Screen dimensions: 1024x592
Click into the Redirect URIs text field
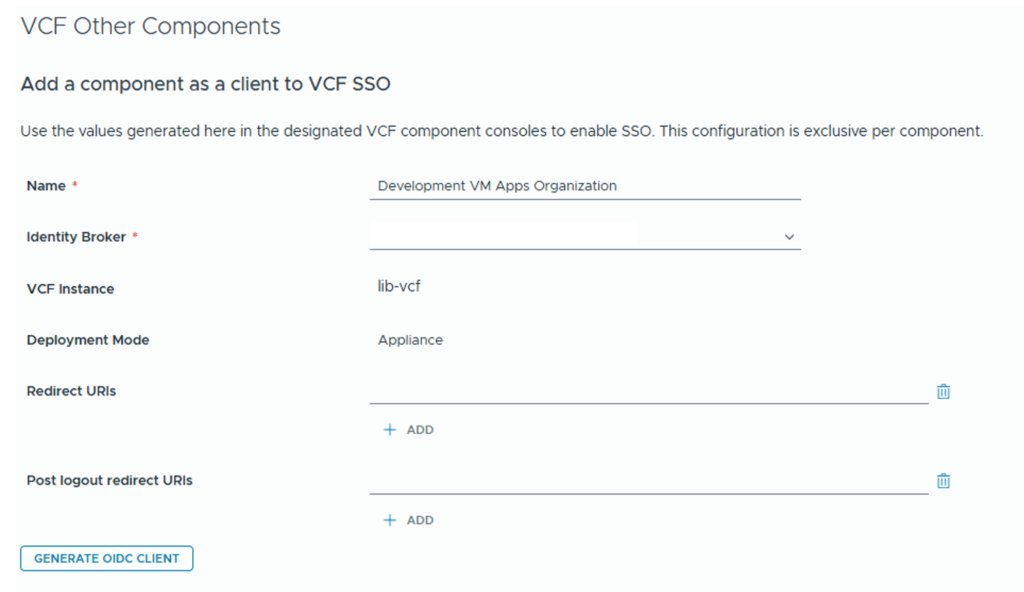(648, 391)
